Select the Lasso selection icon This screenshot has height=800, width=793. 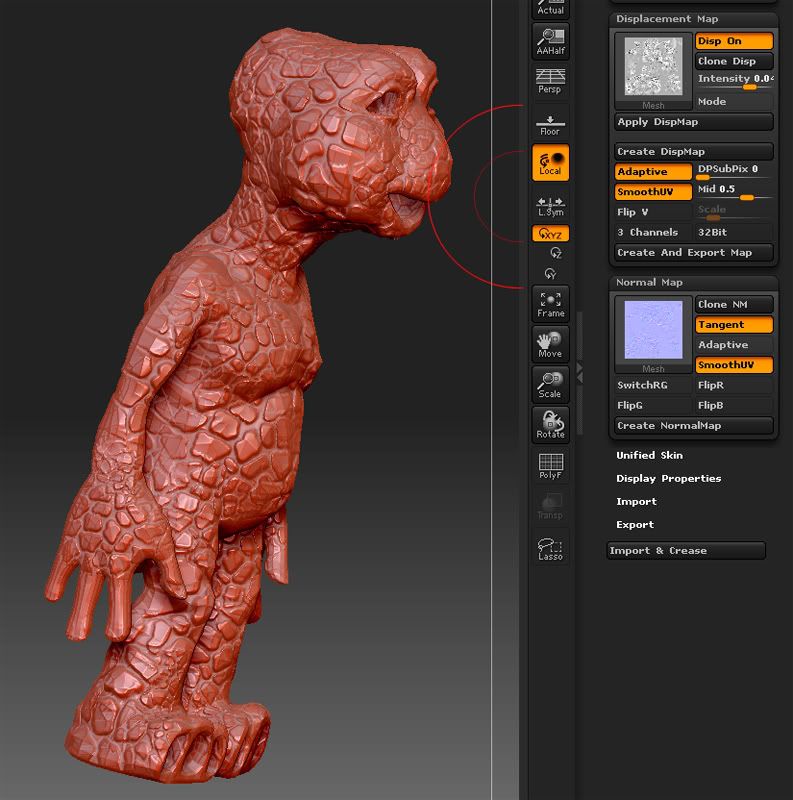550,548
